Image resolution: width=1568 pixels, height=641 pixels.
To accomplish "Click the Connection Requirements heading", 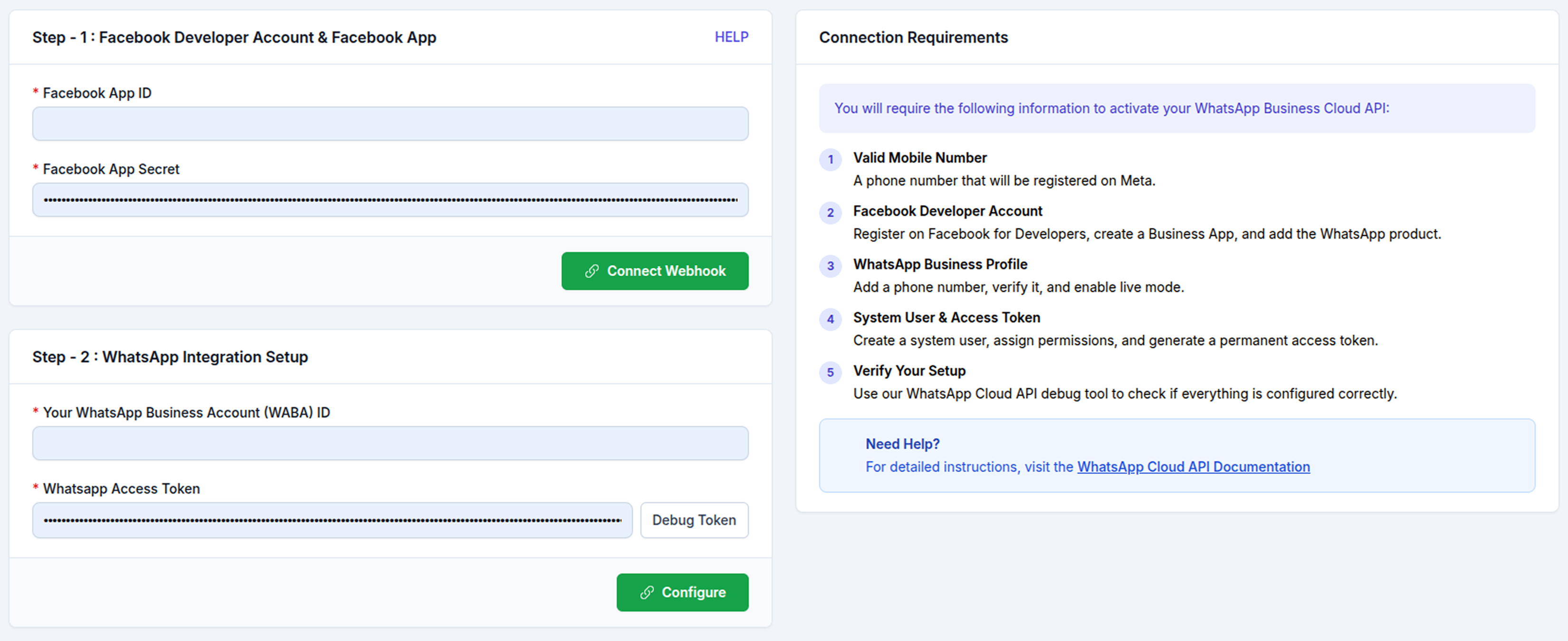I will pyautogui.click(x=913, y=38).
